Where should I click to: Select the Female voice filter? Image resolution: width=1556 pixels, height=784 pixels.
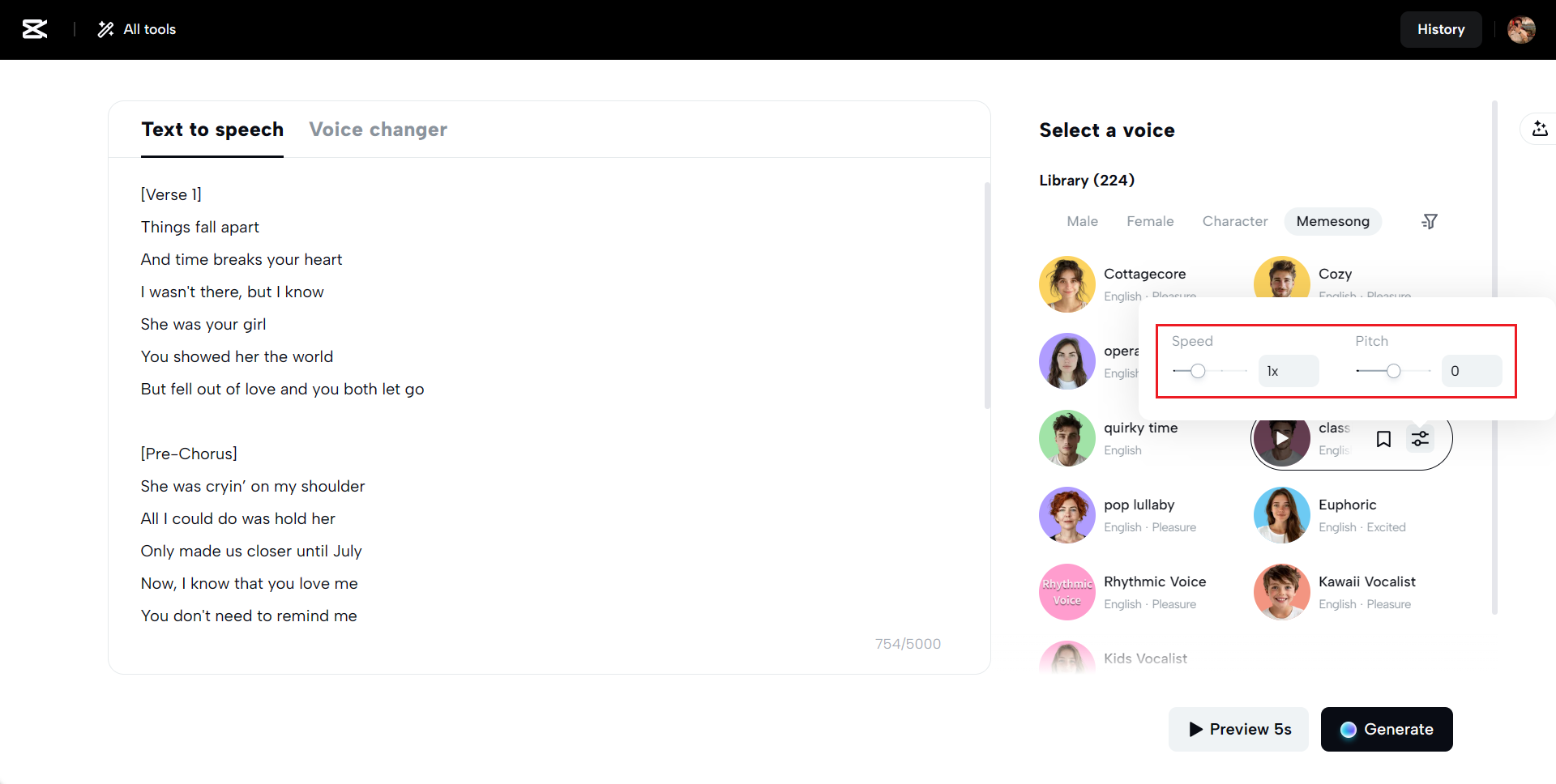pyautogui.click(x=1149, y=221)
